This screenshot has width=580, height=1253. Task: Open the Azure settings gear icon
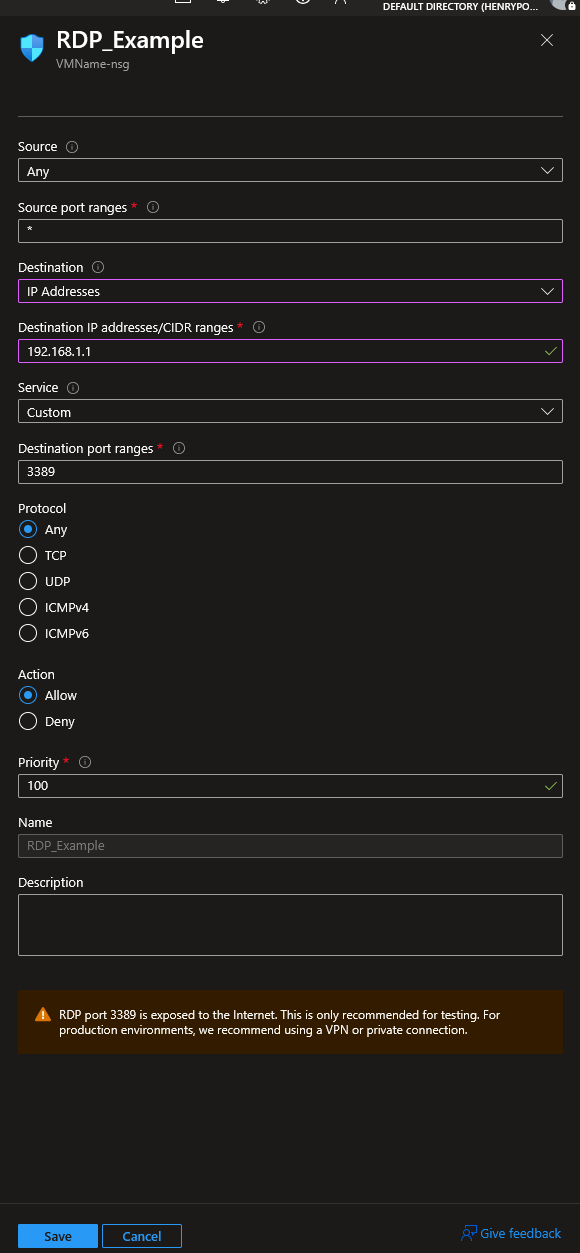(x=261, y=3)
